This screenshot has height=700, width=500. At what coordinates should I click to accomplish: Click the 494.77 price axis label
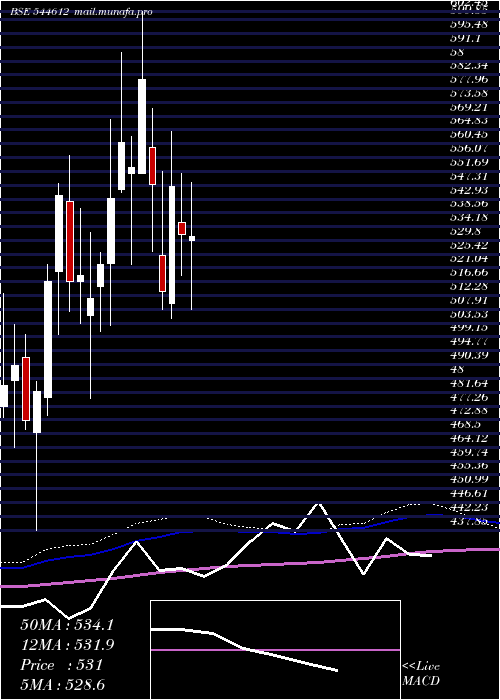click(468, 342)
